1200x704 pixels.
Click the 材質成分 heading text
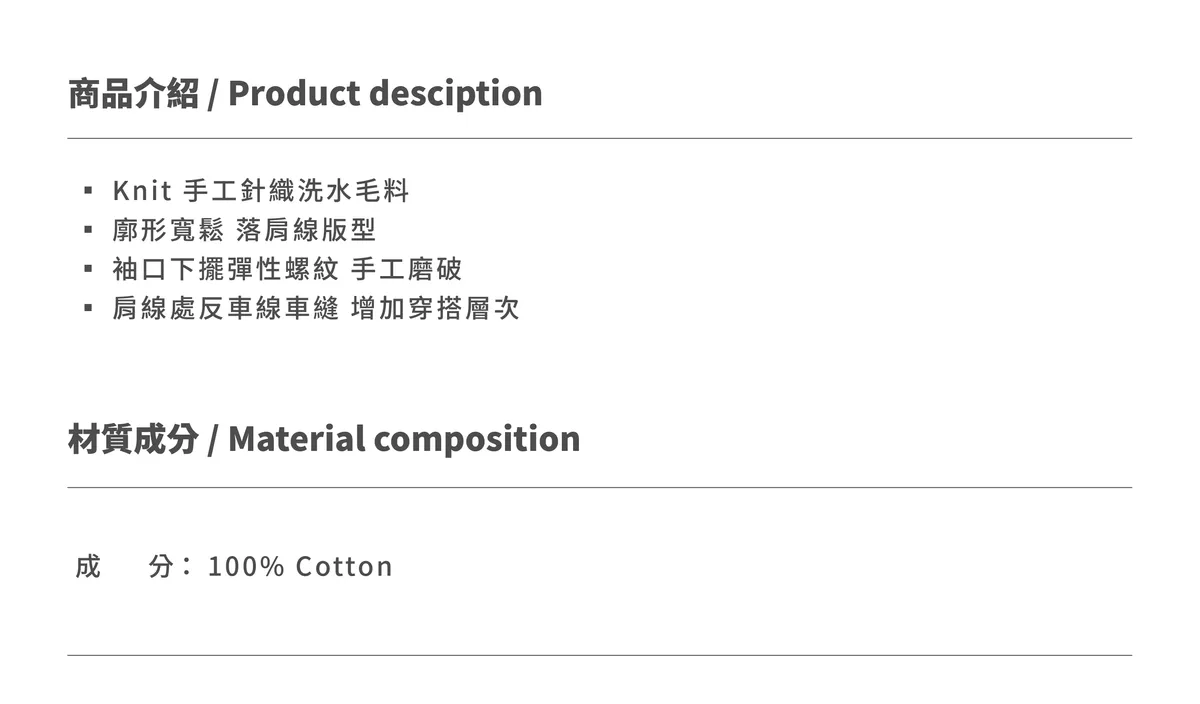[133, 439]
